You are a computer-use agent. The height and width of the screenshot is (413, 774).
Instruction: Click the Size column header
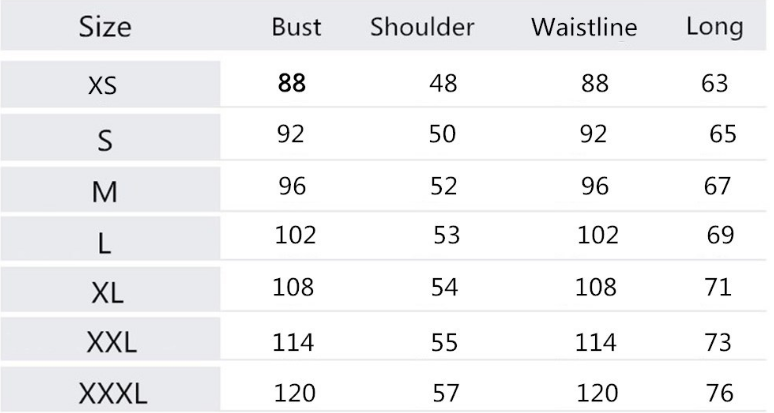pos(104,27)
